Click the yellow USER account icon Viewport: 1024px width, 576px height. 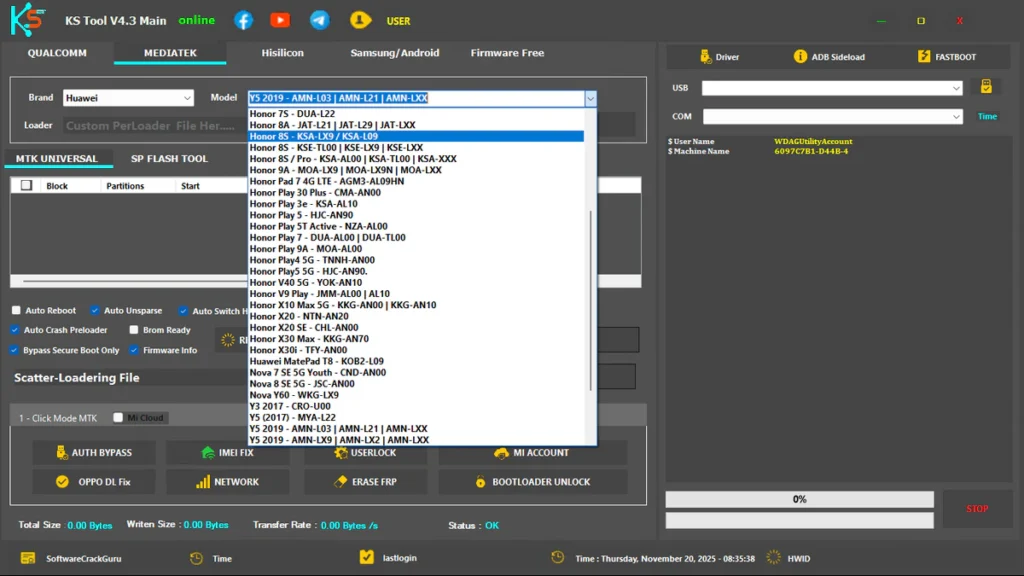coord(360,20)
